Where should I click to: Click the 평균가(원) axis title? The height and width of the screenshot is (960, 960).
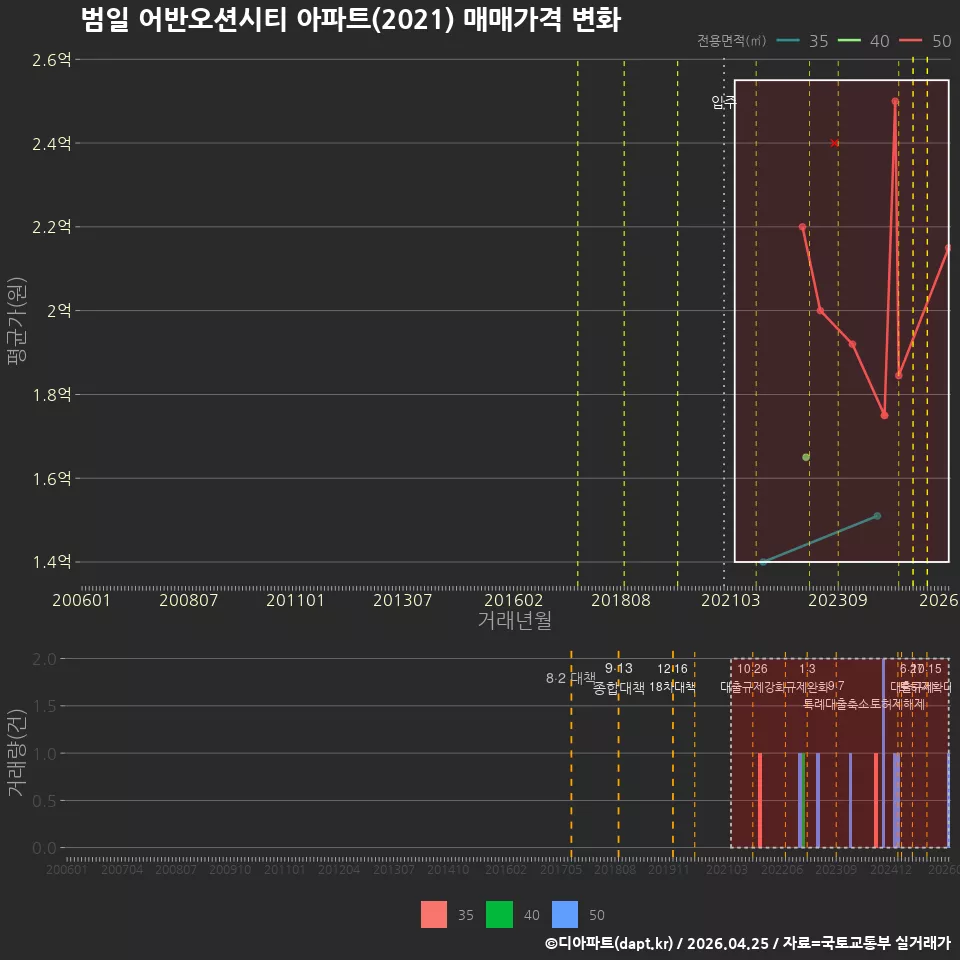pos(17,321)
